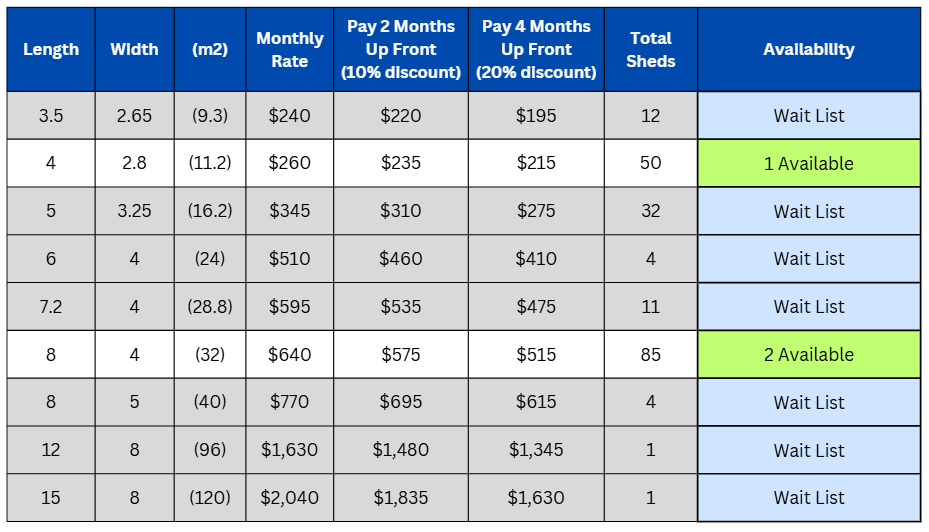Screen dimensions: 929x532
Task: Select the $240 monthly rate cell
Action: (x=290, y=116)
